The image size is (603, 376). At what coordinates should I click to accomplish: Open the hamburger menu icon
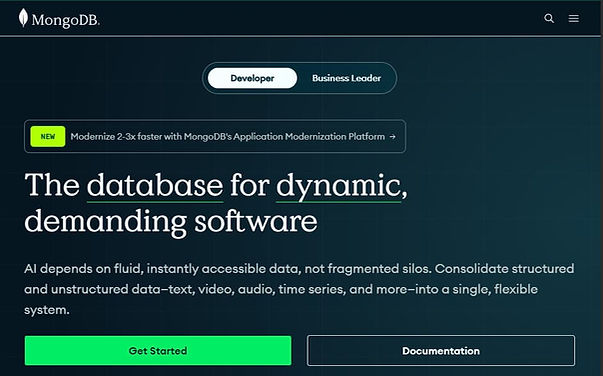click(x=573, y=18)
